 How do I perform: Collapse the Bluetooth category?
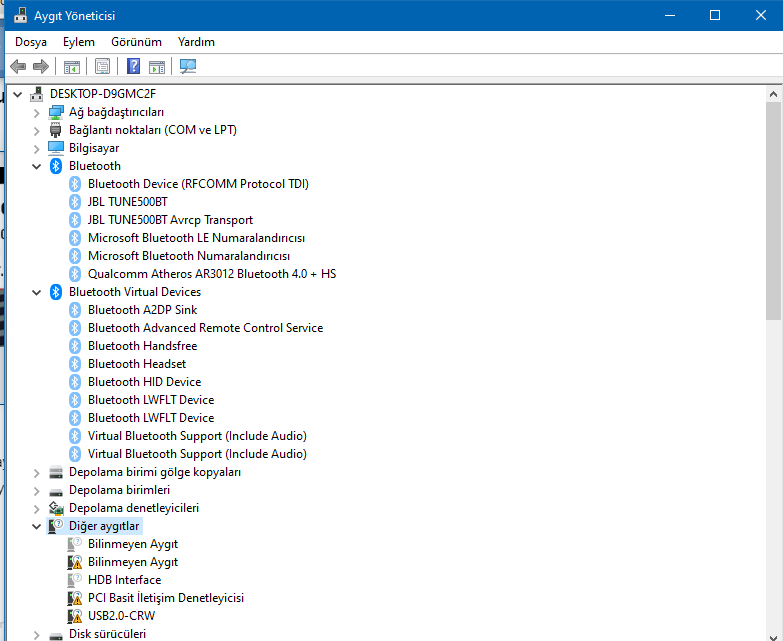click(x=36, y=166)
